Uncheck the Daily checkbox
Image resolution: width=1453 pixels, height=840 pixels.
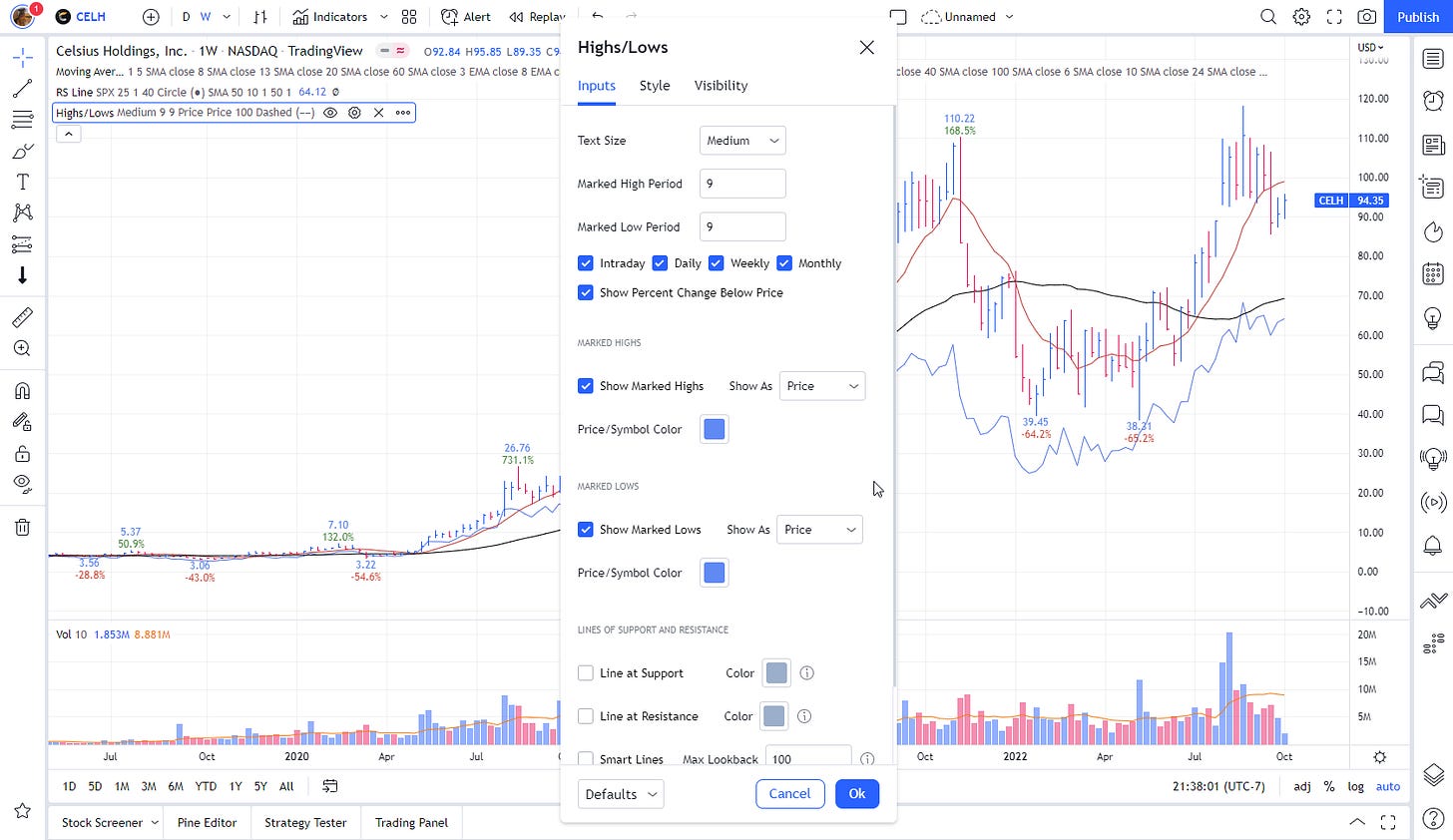pos(660,263)
